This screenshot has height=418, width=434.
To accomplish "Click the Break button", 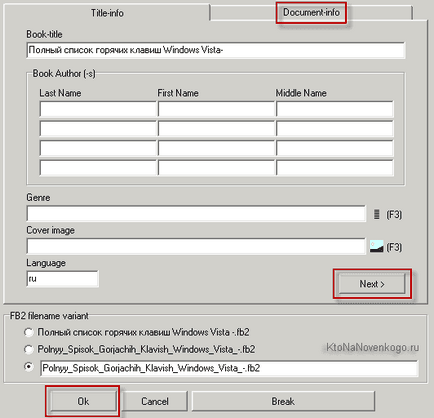I will coord(283,401).
